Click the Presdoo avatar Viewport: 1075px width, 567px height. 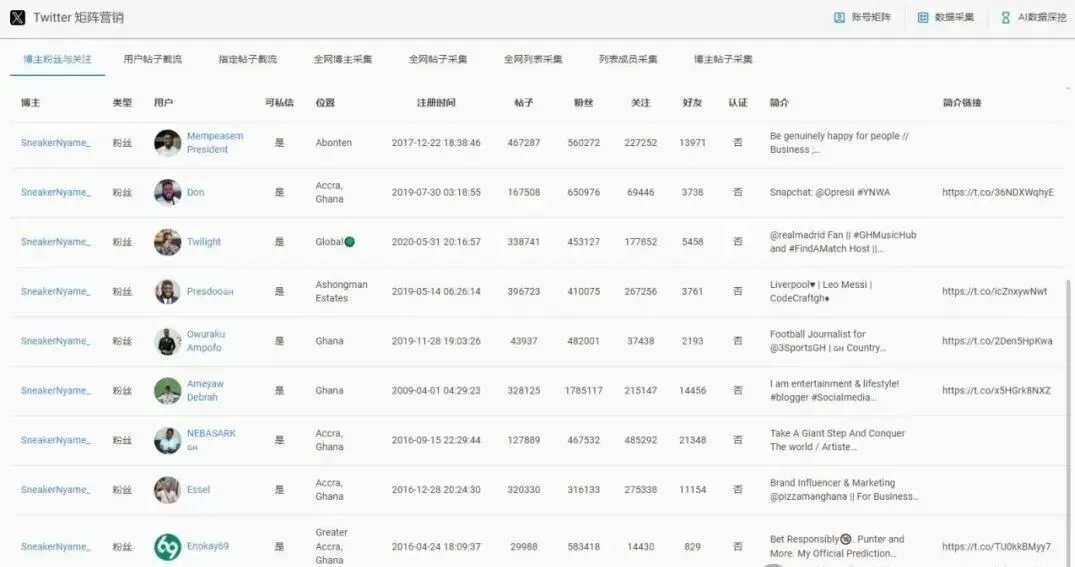coord(167,291)
